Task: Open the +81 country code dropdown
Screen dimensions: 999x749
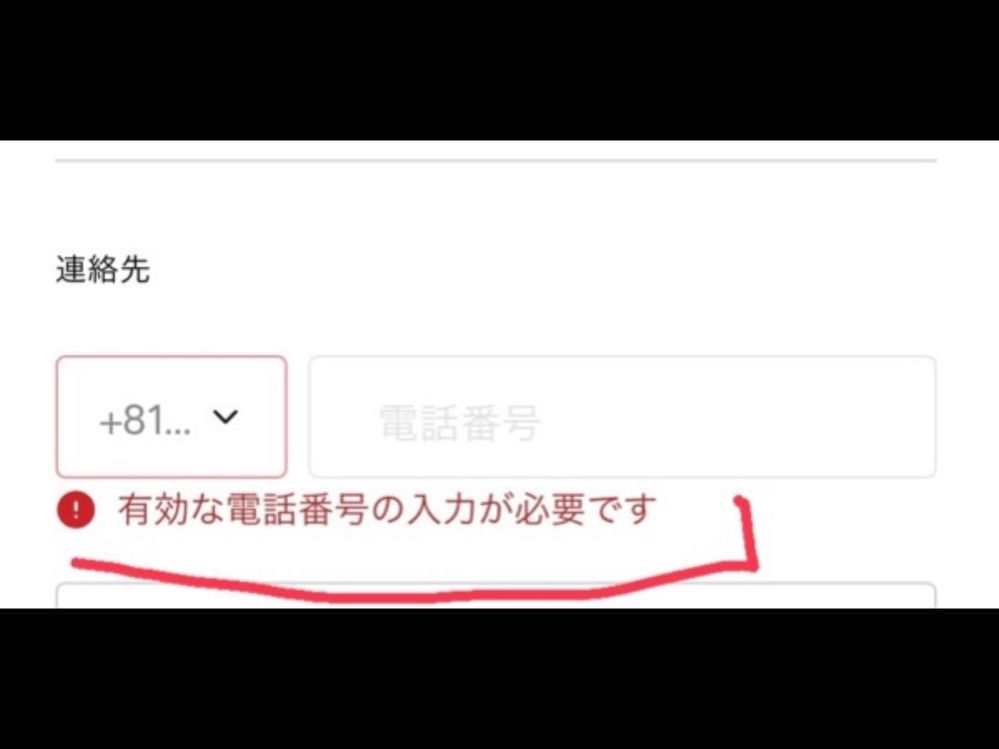Action: point(171,417)
